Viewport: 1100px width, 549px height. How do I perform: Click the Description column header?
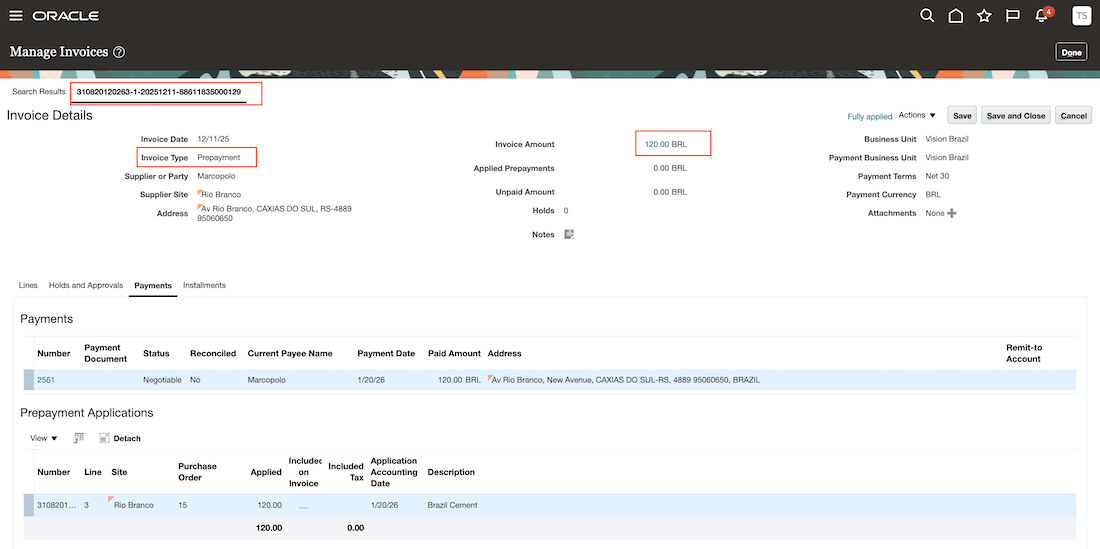[x=451, y=472]
